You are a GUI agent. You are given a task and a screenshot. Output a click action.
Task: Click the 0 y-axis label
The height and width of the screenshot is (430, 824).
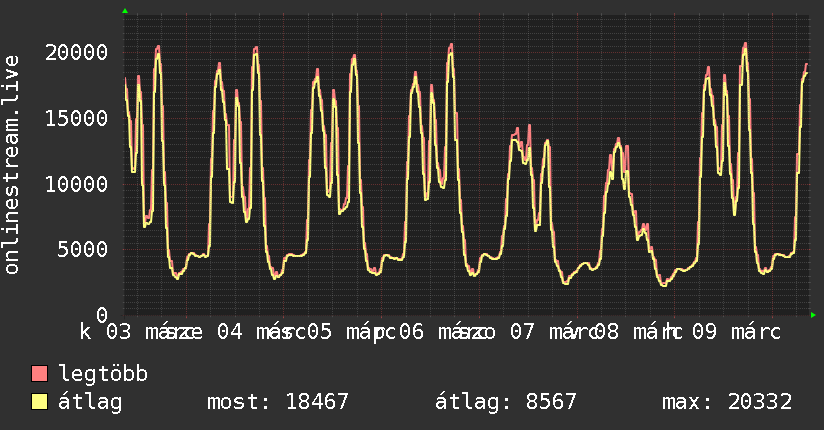coord(102,315)
